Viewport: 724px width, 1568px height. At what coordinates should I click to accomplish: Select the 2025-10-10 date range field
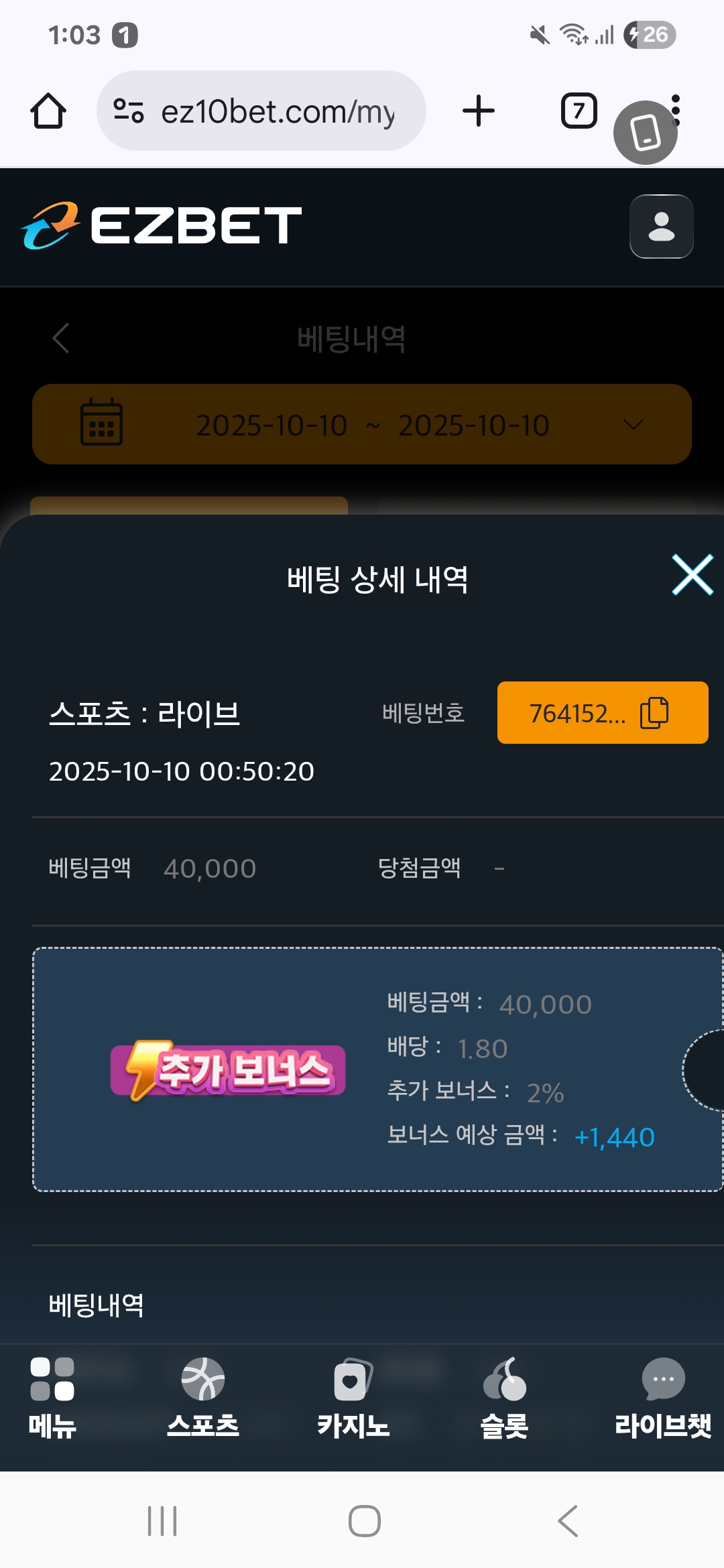362,424
